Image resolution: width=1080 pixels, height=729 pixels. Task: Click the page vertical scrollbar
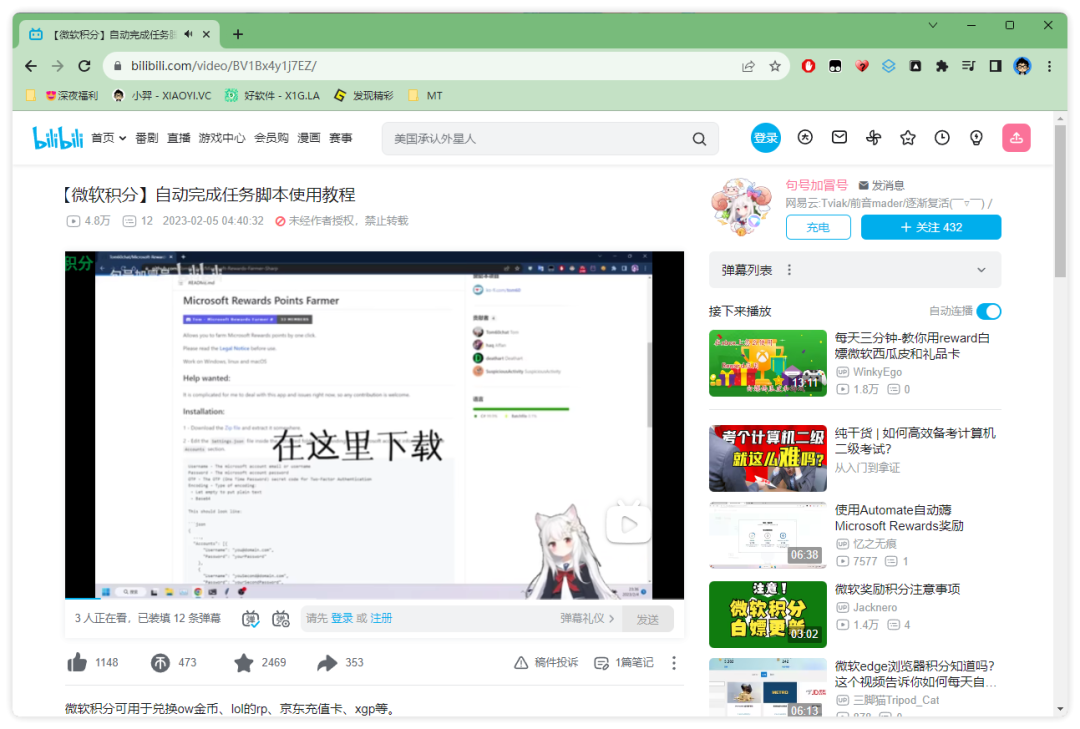(1060, 200)
